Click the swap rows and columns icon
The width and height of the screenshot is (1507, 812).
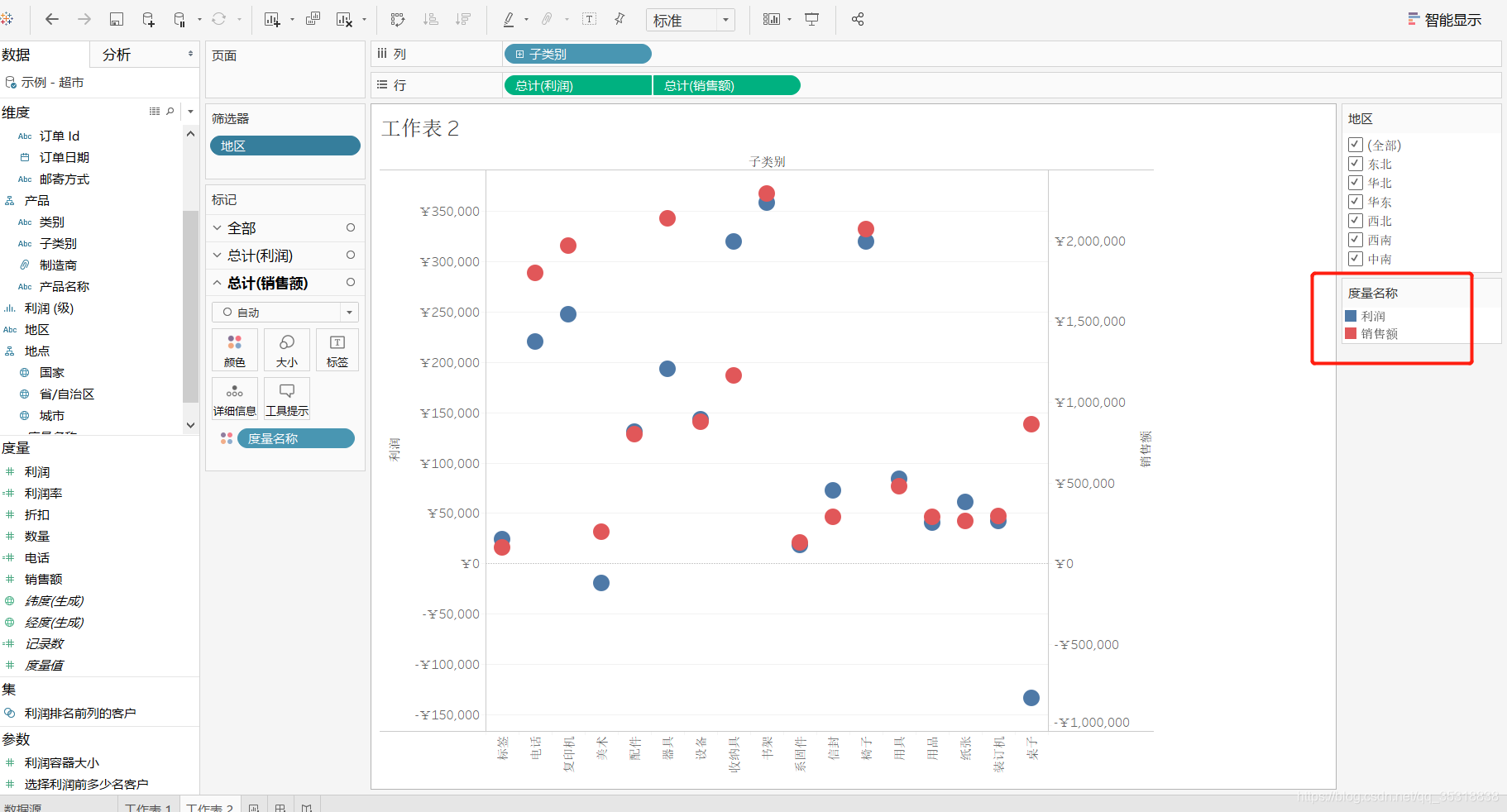pos(398,19)
